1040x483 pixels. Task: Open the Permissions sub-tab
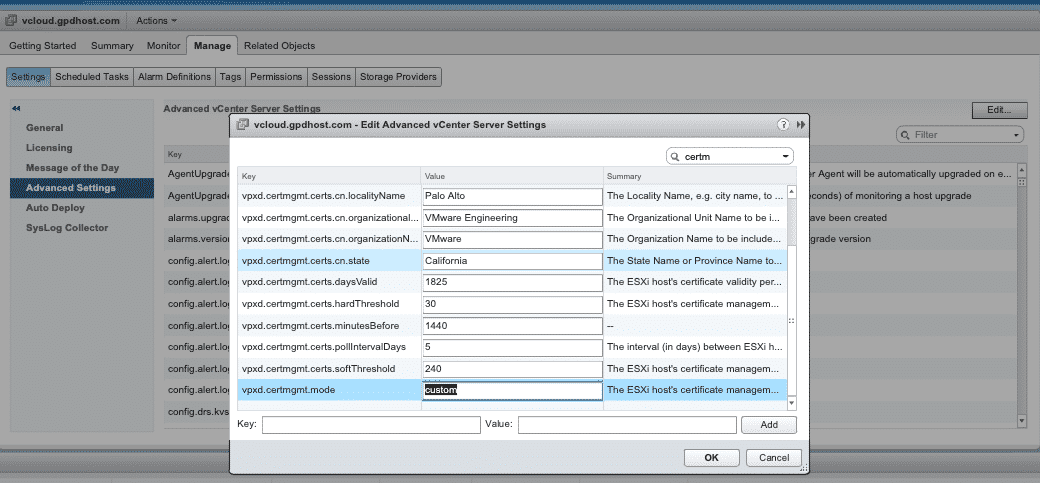click(276, 76)
